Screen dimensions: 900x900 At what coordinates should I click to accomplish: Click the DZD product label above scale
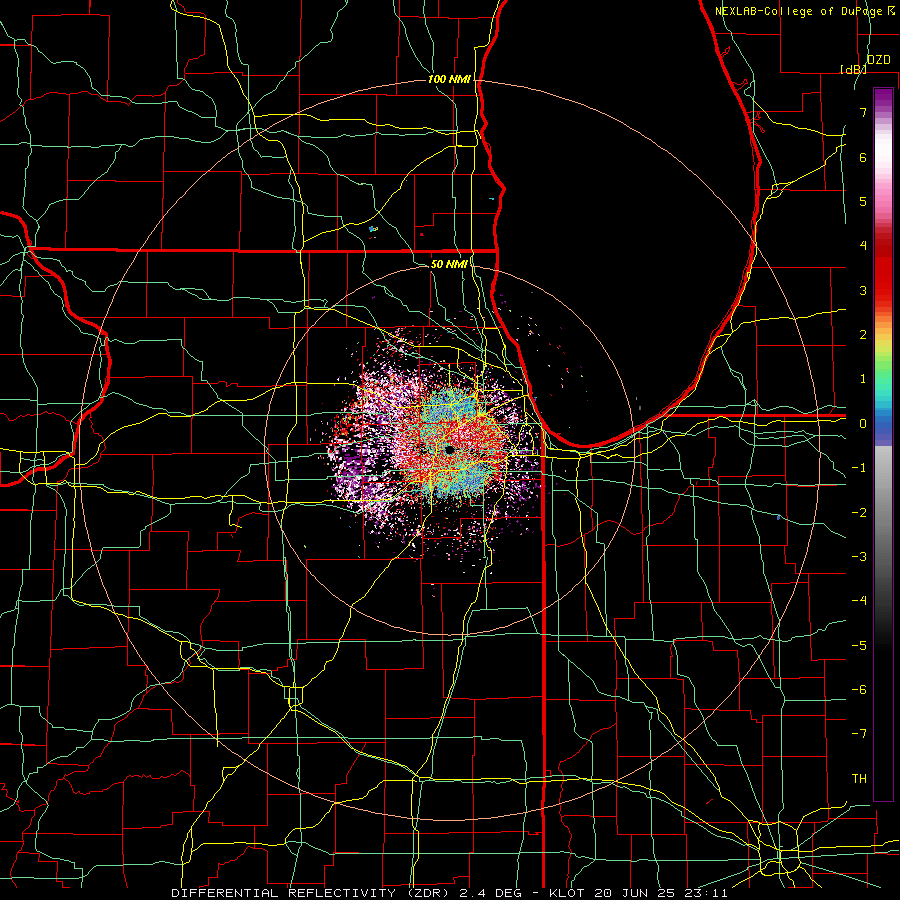point(878,60)
